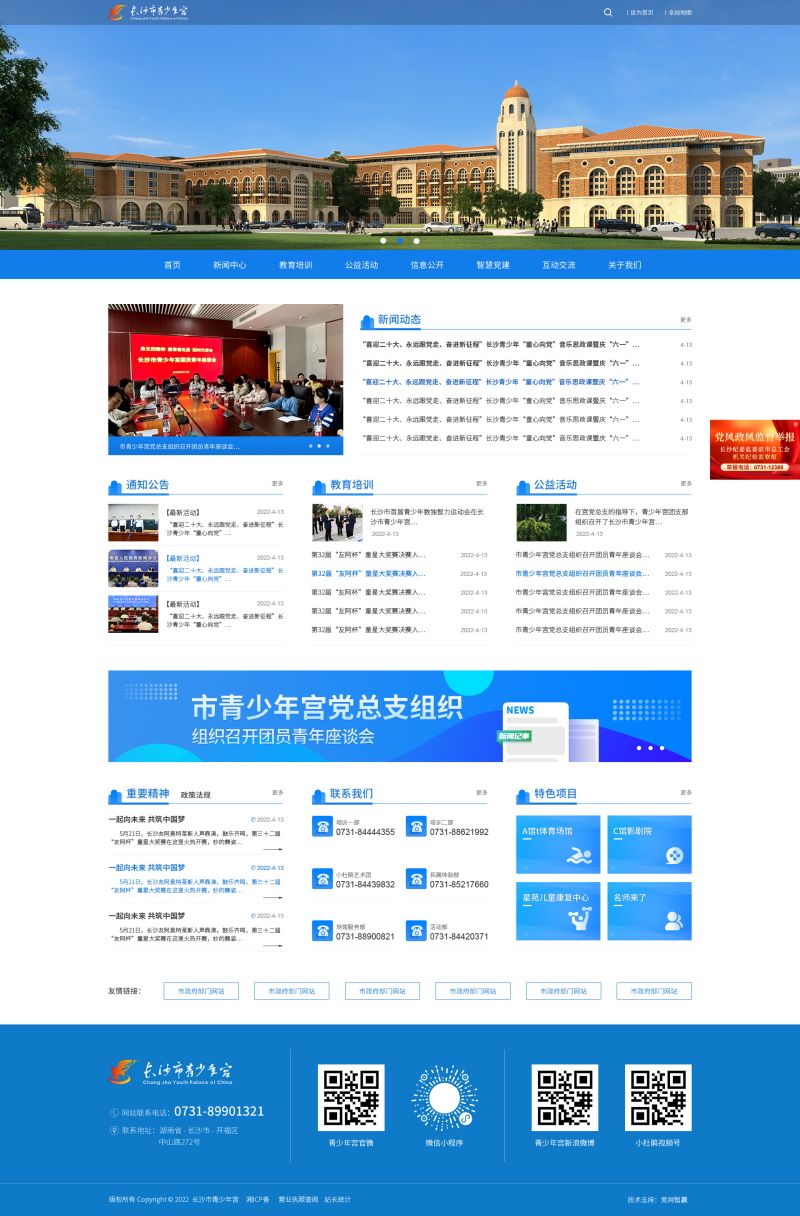Viewport: 800px width, 1216px height.
Task: Open the 名师来了 teachers tile
Action: tap(649, 910)
